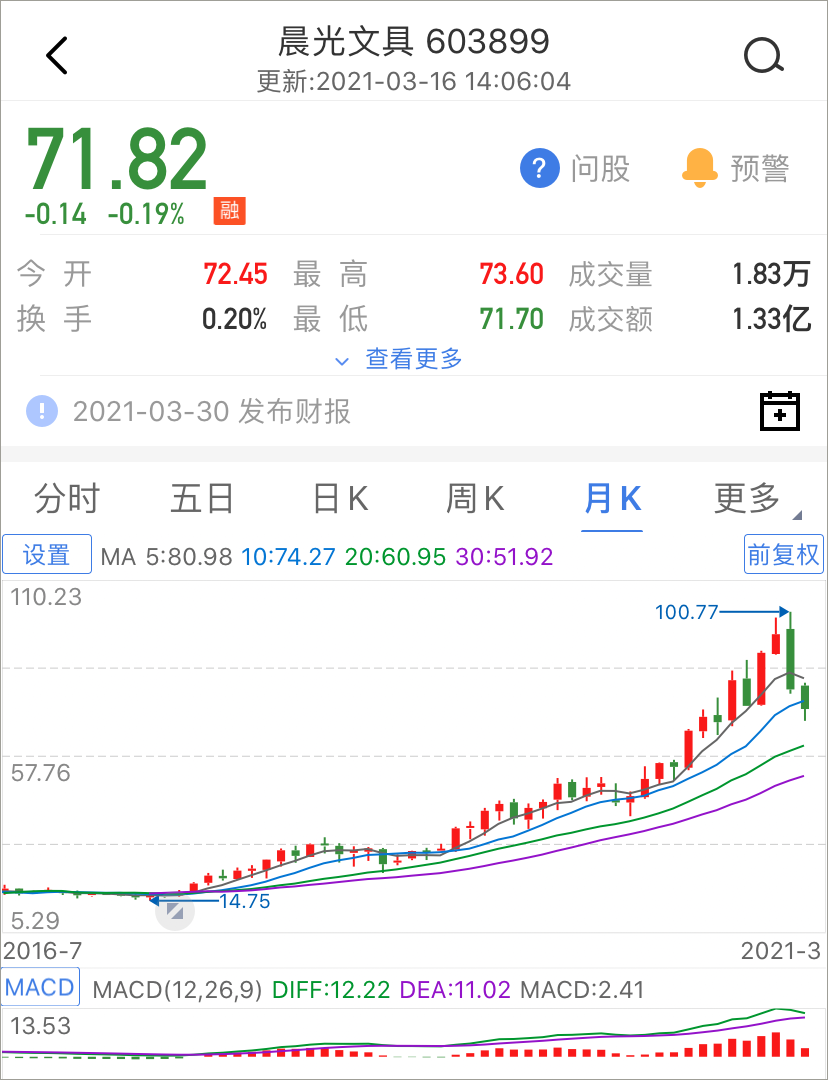Tap the DIFF:12.22 value
The image size is (828, 1080).
click(333, 990)
